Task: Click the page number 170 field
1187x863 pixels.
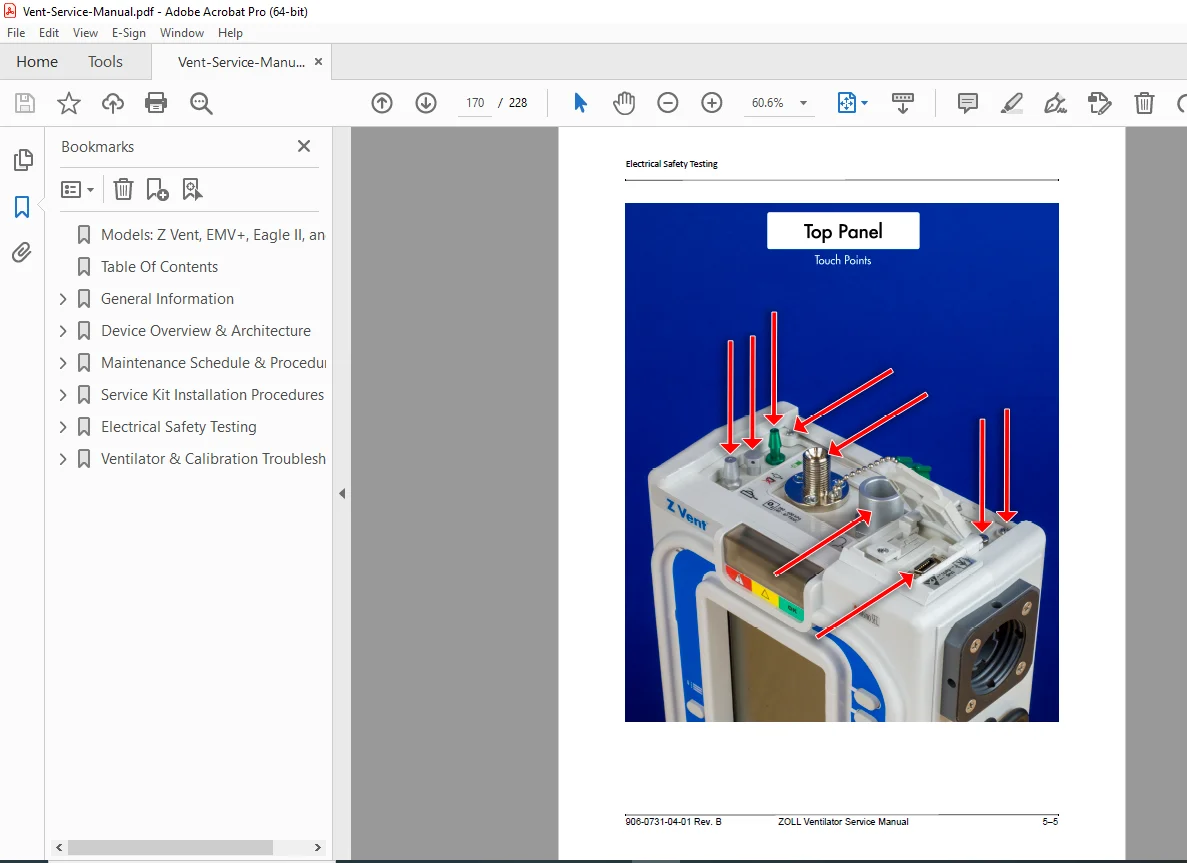Action: 475,103
